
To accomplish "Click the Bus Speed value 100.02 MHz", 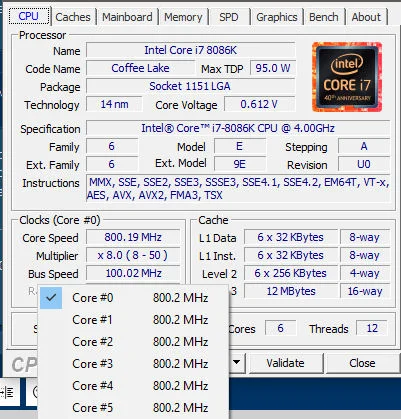I will tap(133, 273).
